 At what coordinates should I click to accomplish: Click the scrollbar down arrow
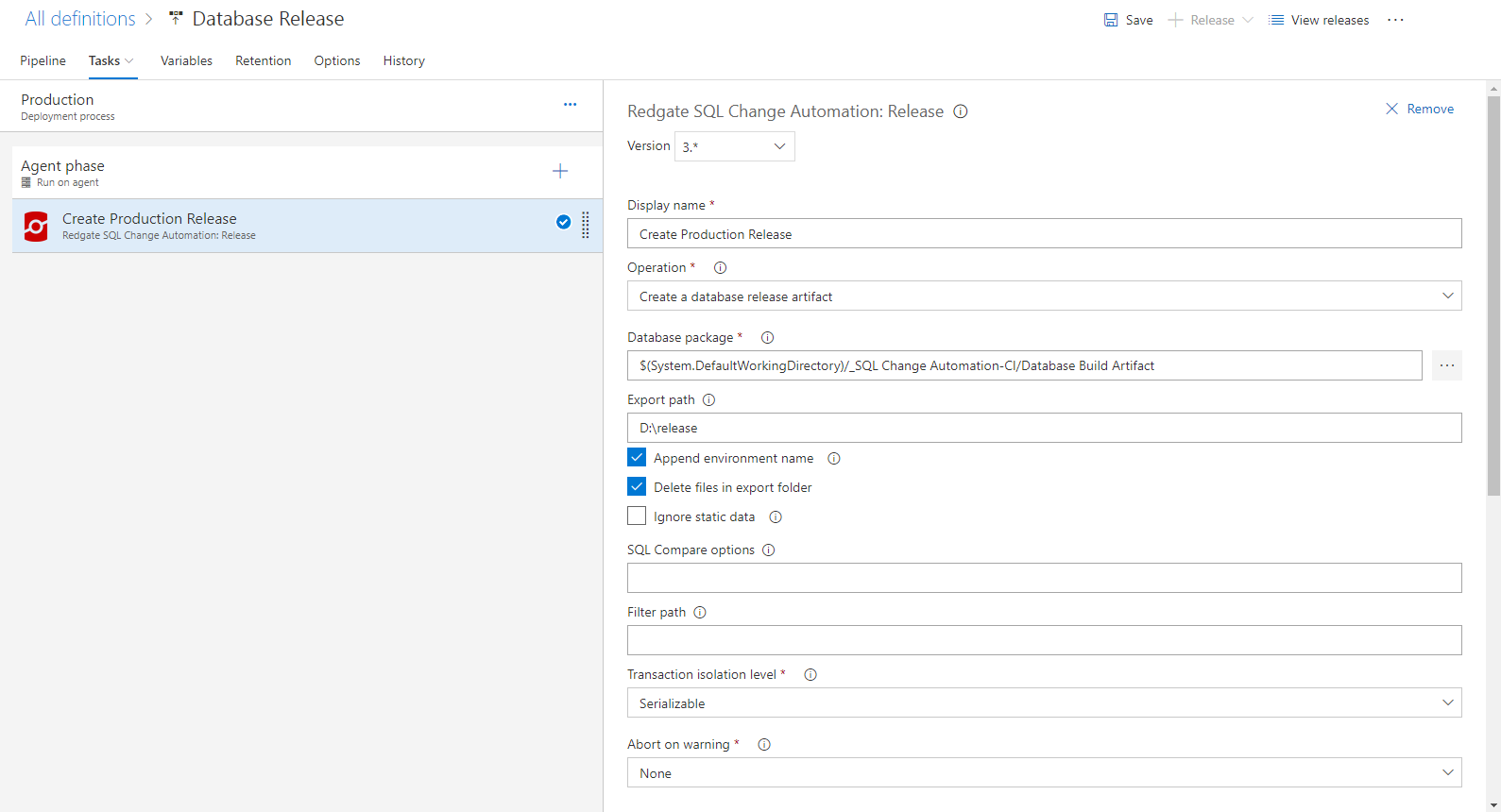point(1493,805)
